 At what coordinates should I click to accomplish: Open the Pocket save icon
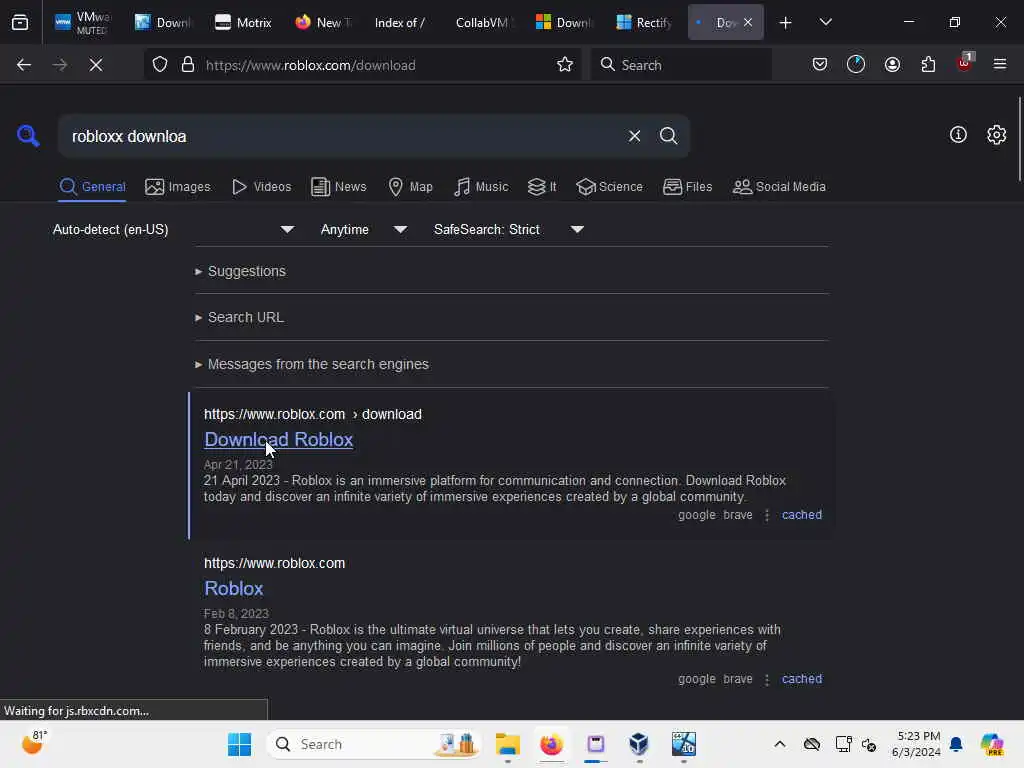820,65
